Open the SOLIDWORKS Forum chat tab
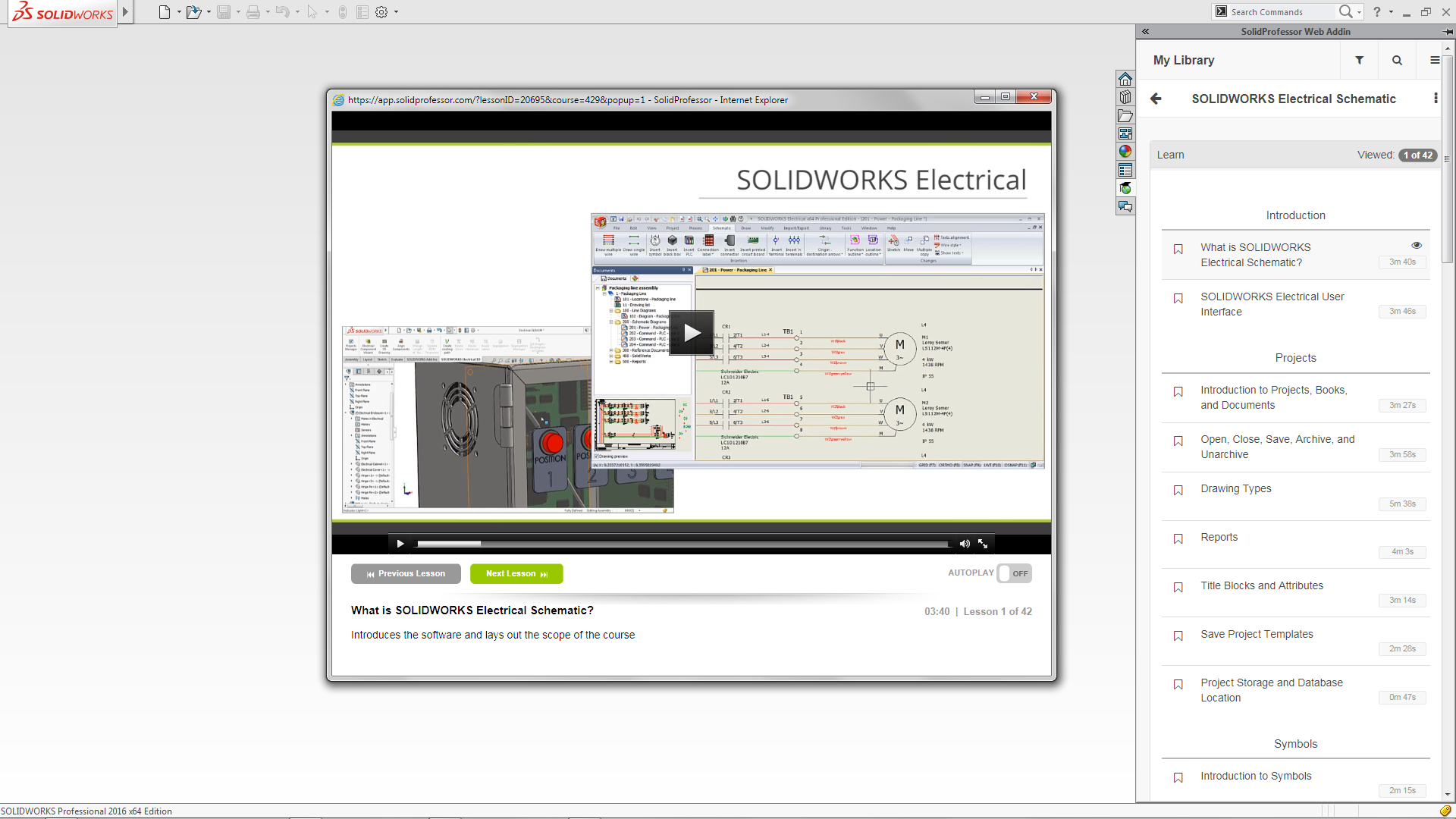 click(1125, 206)
